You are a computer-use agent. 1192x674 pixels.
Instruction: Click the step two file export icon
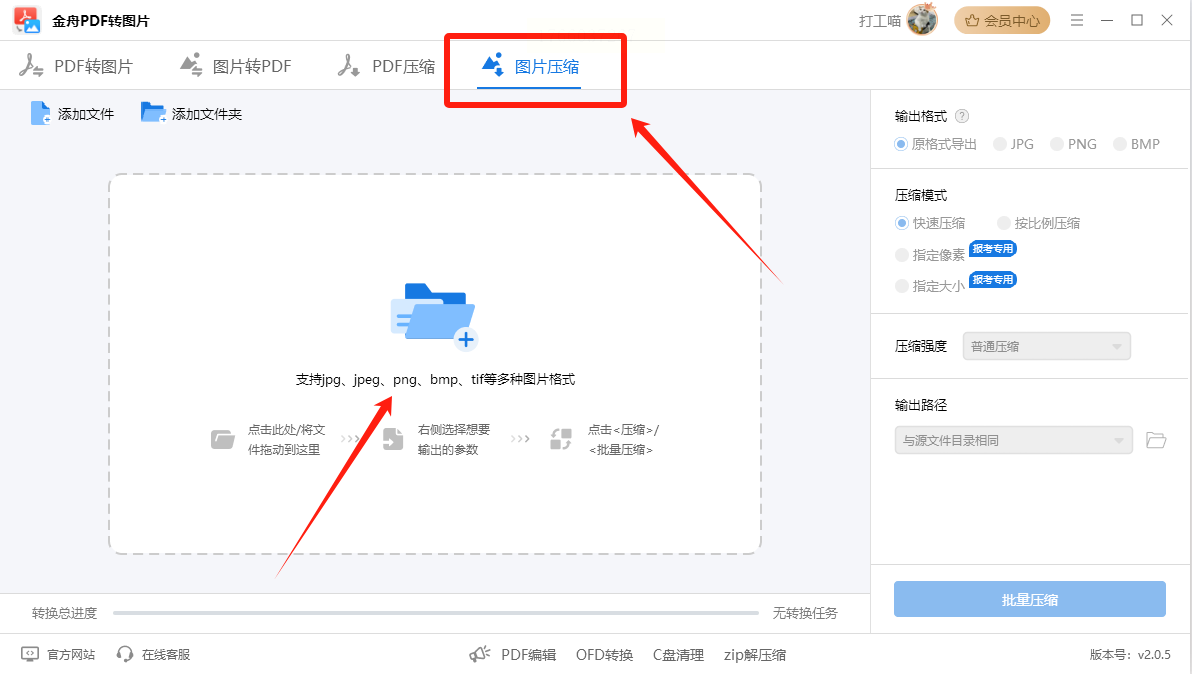click(x=393, y=439)
